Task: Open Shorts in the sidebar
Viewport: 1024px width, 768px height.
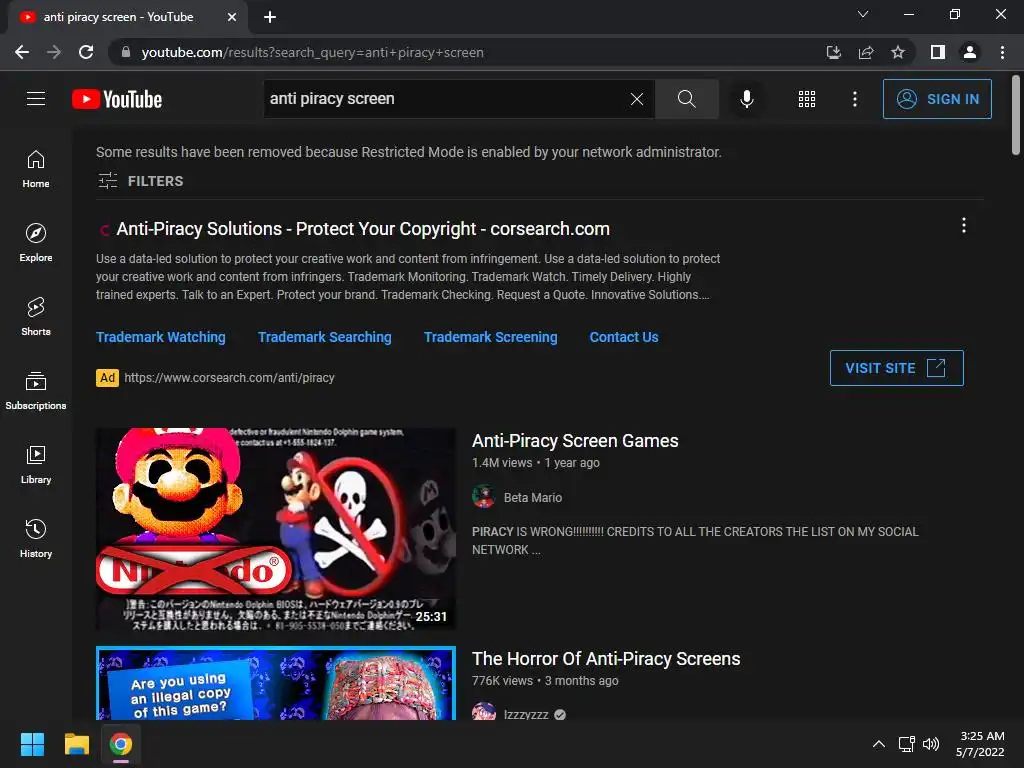Action: [36, 317]
